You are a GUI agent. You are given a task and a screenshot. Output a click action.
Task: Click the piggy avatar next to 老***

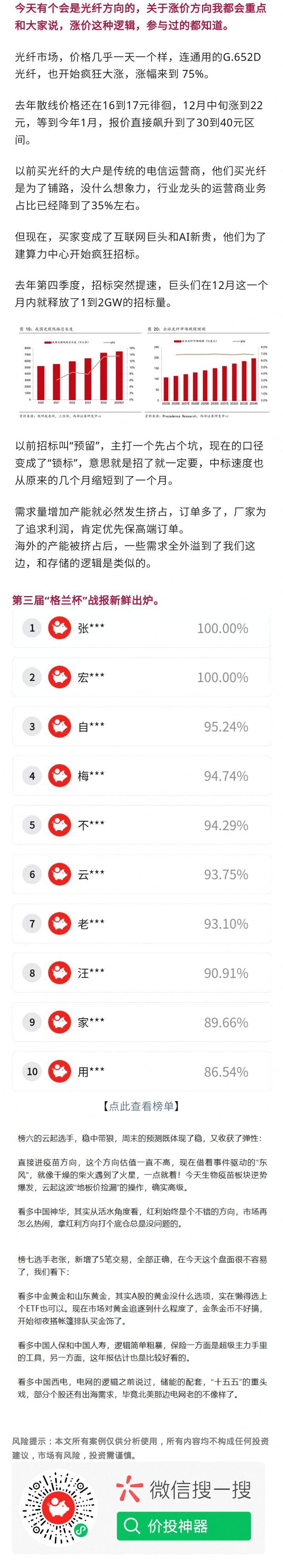pos(60,923)
